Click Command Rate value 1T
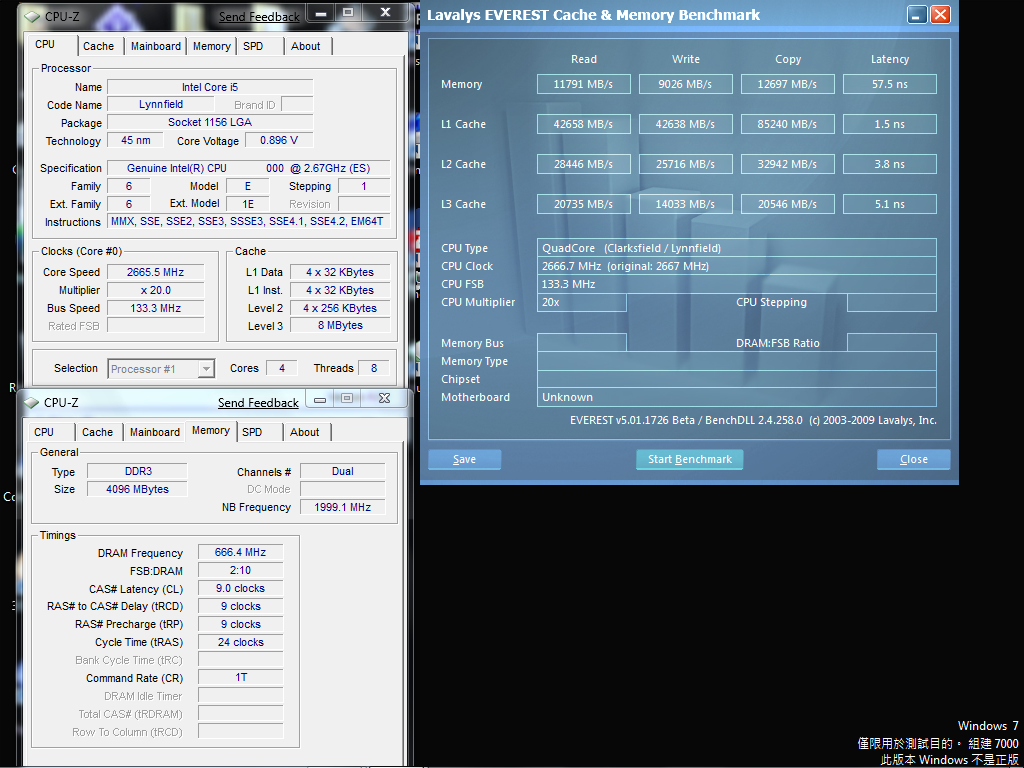Image resolution: width=1024 pixels, height=768 pixels. (240, 677)
